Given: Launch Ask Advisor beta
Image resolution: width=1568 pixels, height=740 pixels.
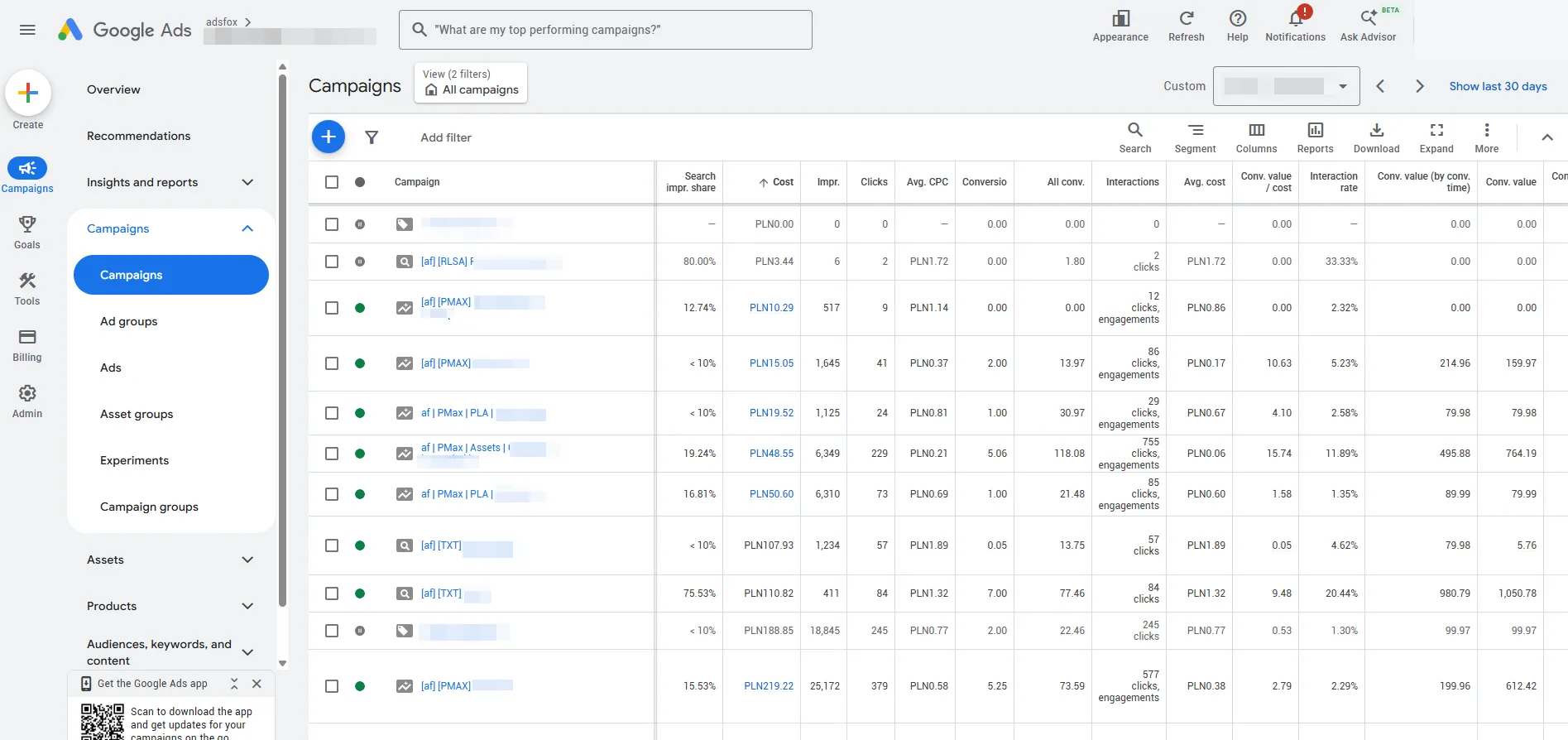Looking at the screenshot, I should 1368,26.
